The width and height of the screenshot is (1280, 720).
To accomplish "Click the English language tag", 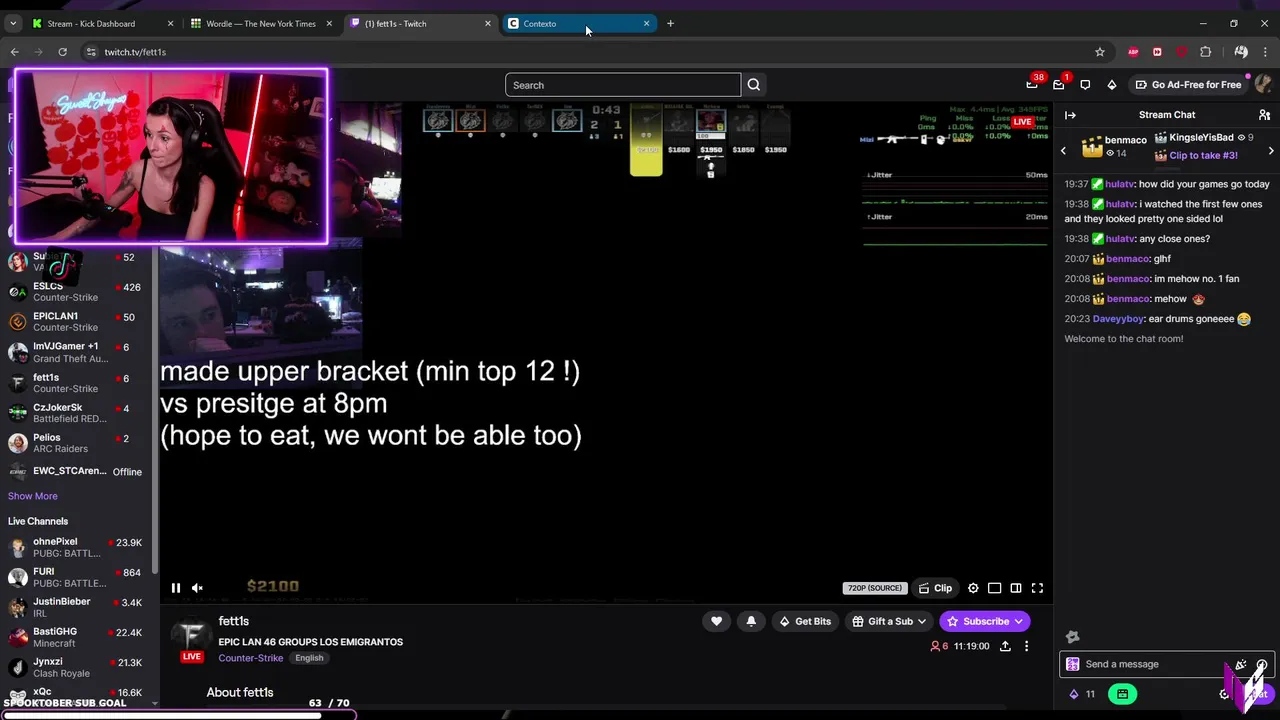I will 309,658.
